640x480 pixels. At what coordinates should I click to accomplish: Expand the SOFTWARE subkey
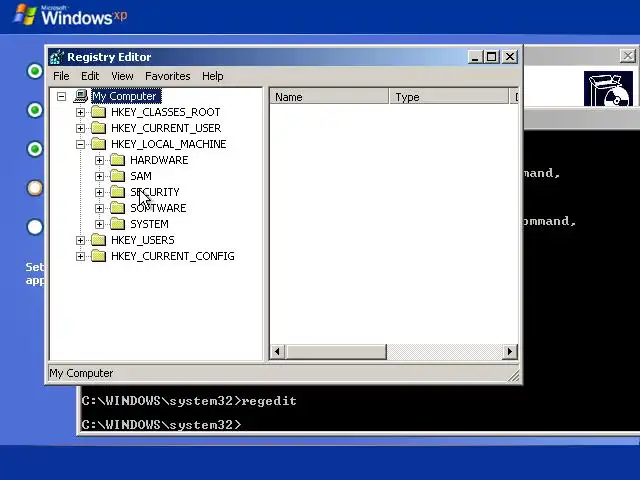tap(99, 208)
